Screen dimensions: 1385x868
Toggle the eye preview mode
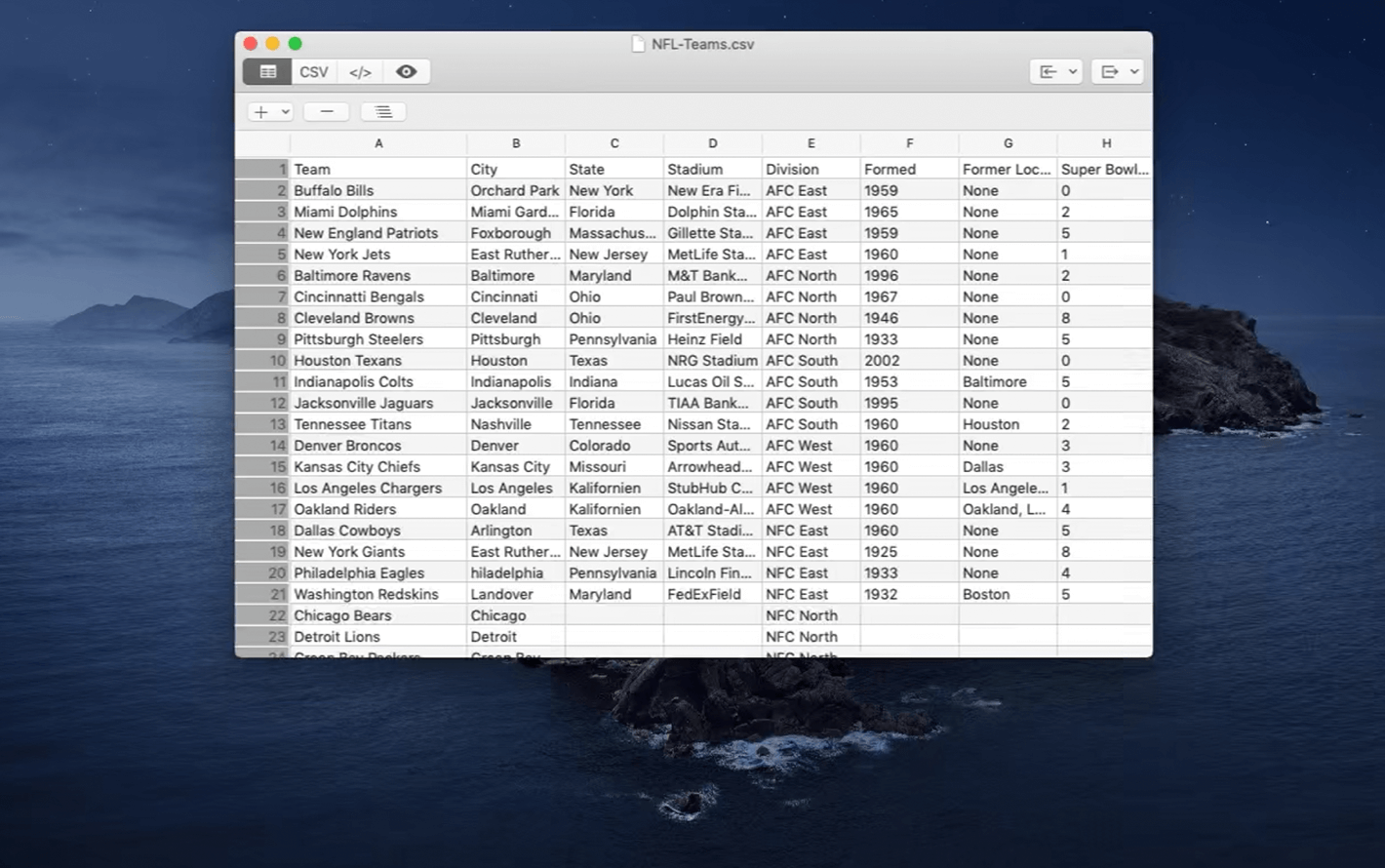pos(407,72)
